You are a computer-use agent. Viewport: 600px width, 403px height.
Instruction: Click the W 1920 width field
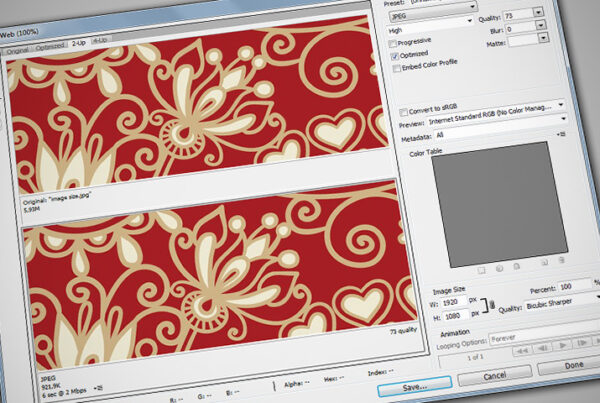(x=454, y=302)
